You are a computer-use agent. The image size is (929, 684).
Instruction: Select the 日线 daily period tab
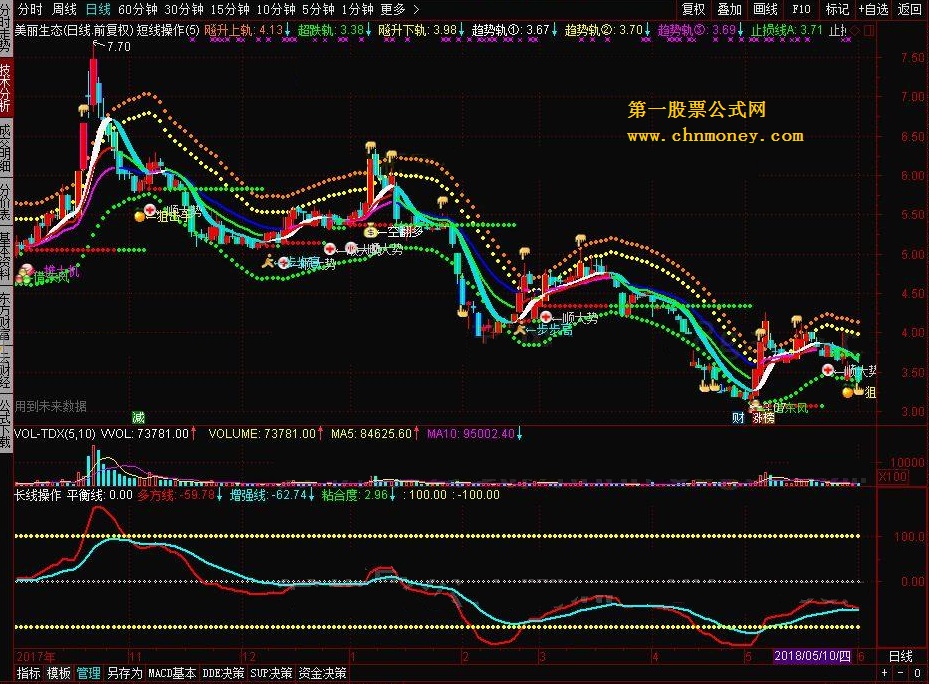(98, 9)
